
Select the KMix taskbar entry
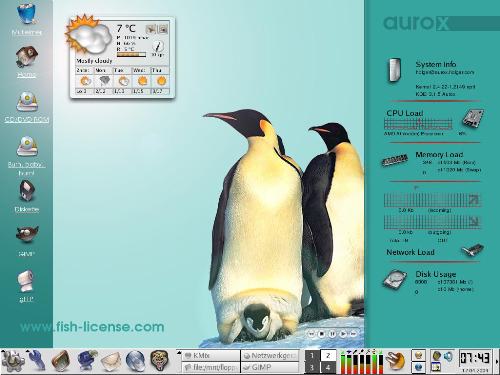click(211, 356)
